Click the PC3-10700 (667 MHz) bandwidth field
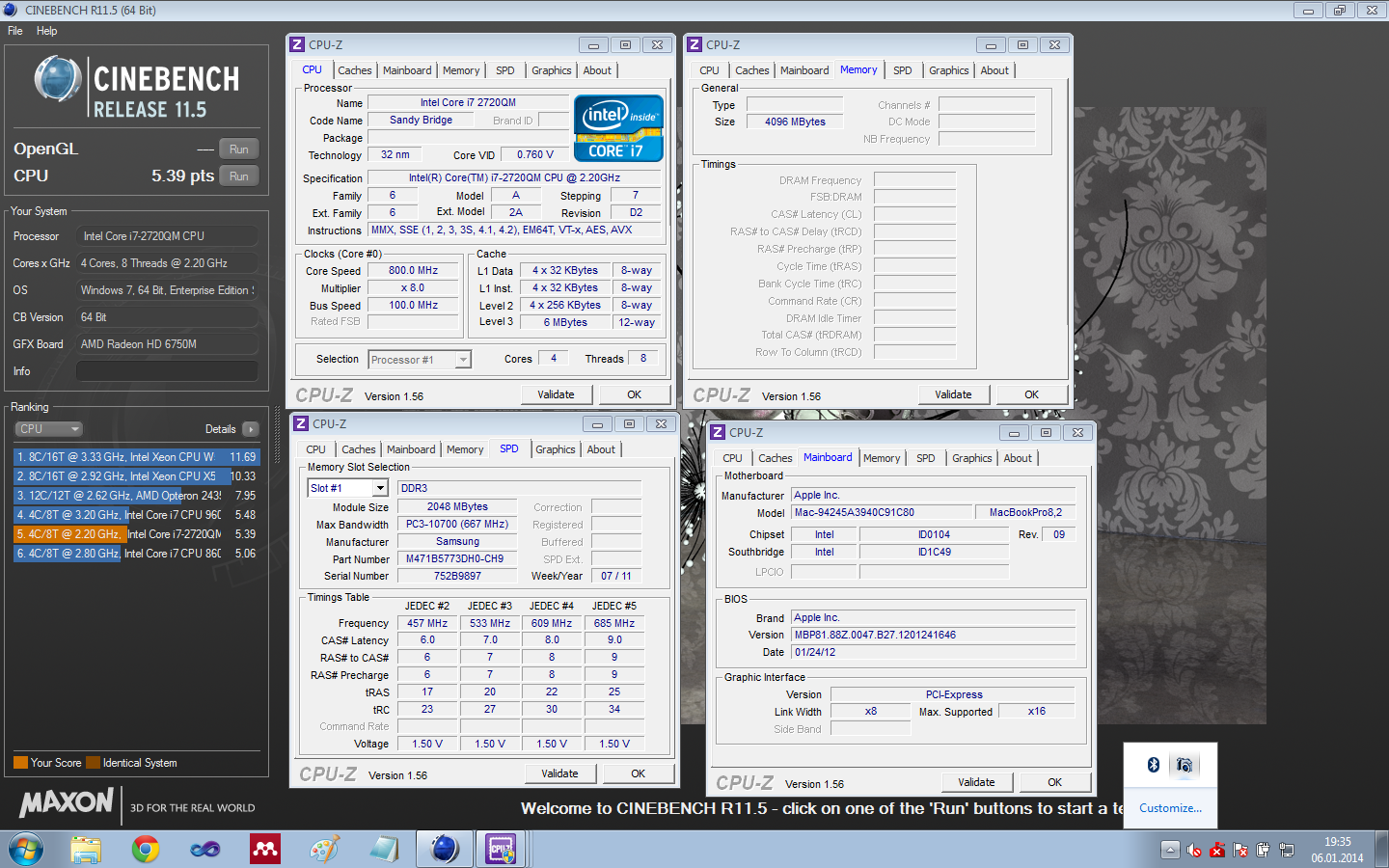This screenshot has width=1389, height=868. click(x=457, y=524)
